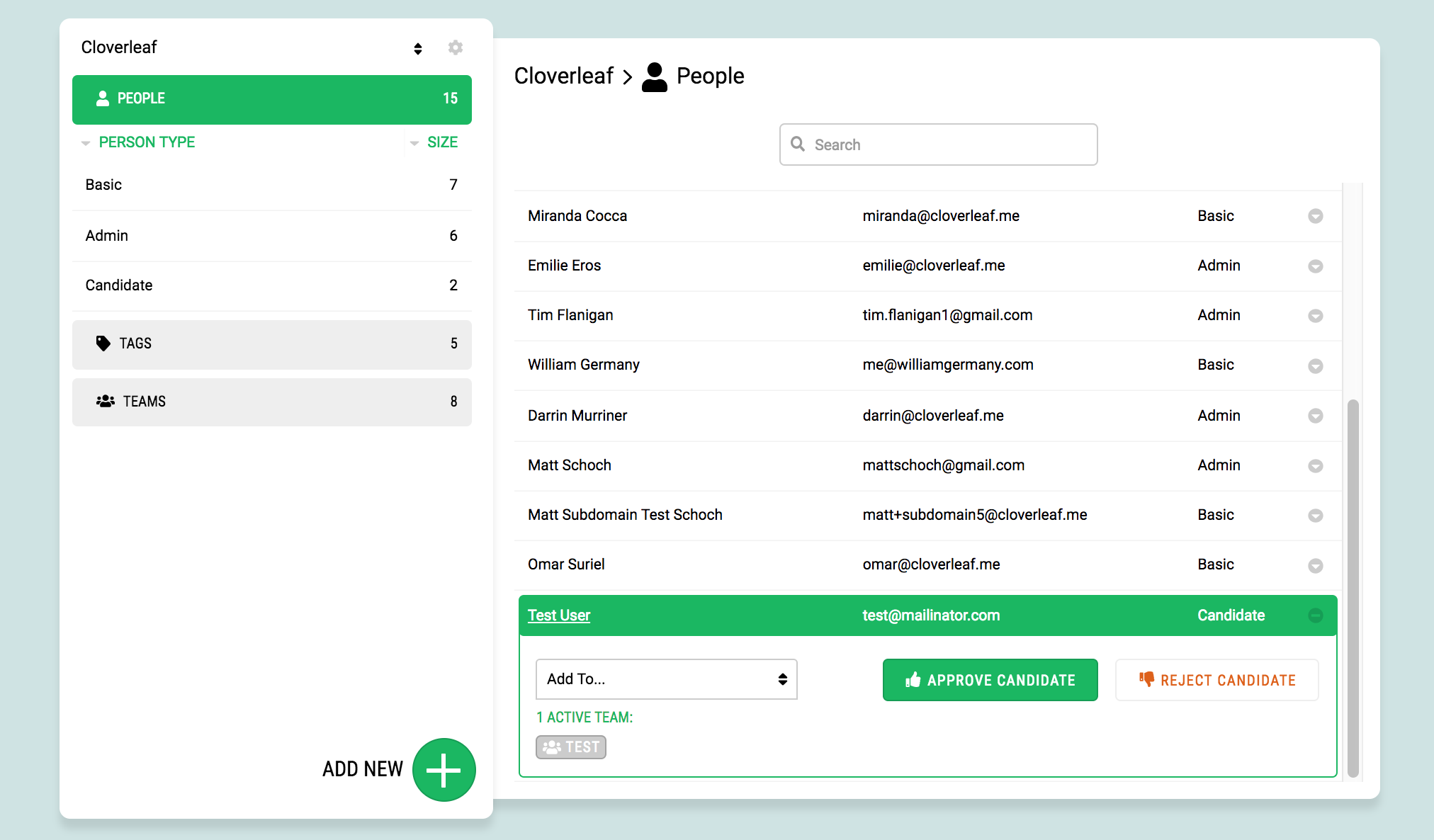The height and width of the screenshot is (840, 1434).
Task: Open the Test User profile link
Action: (x=559, y=615)
